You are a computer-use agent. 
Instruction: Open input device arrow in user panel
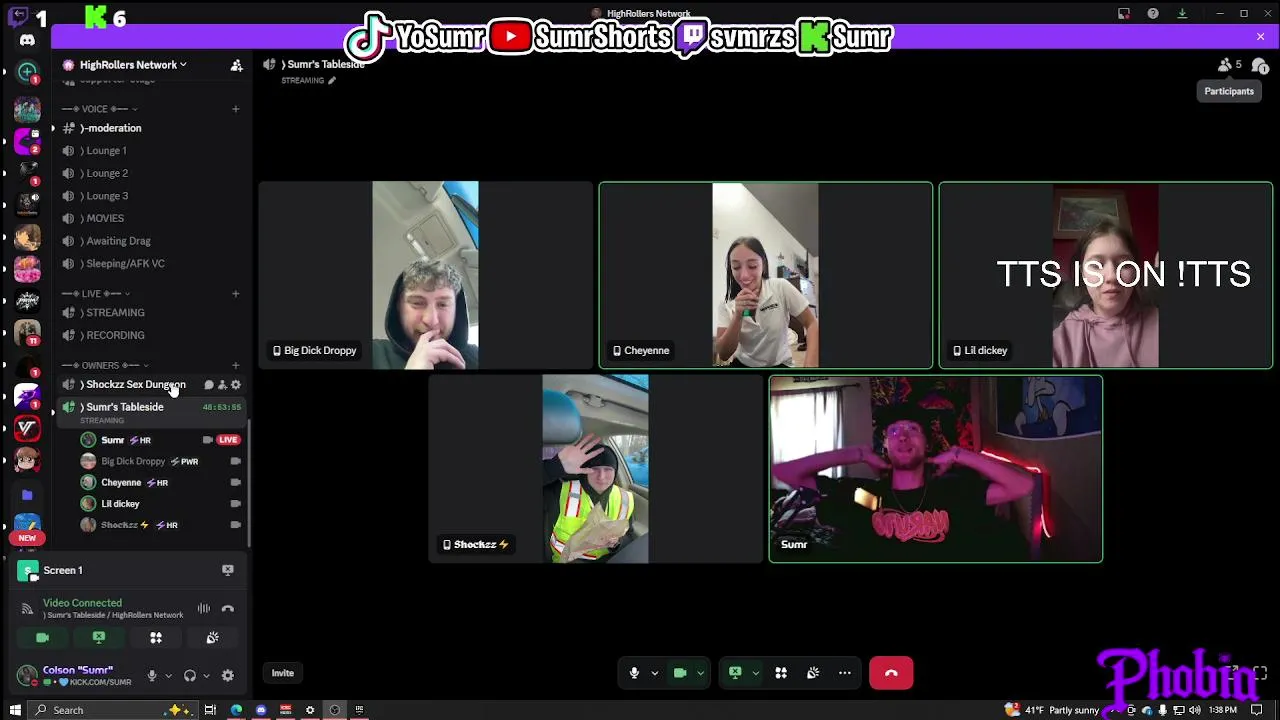168,676
